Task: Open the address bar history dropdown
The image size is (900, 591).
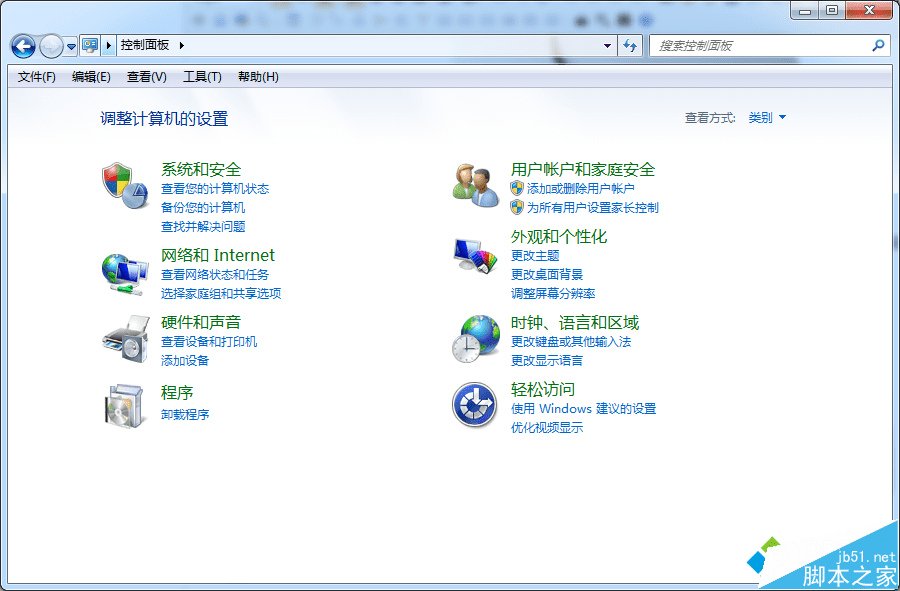Action: click(607, 46)
